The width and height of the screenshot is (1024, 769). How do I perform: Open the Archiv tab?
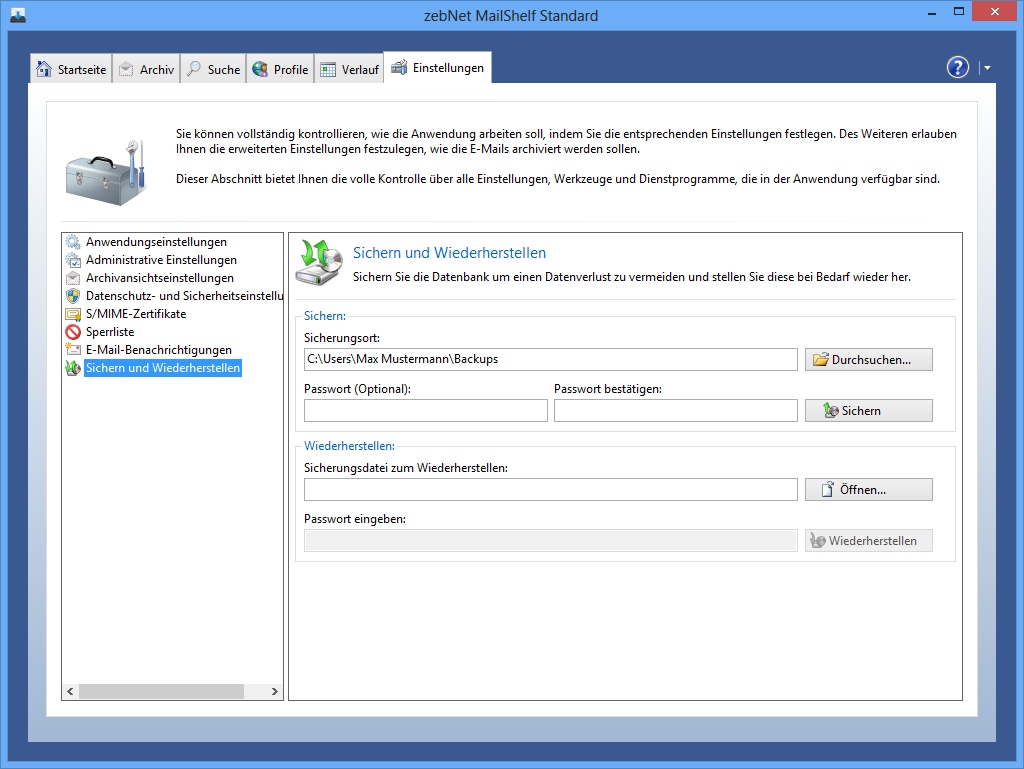(x=146, y=69)
